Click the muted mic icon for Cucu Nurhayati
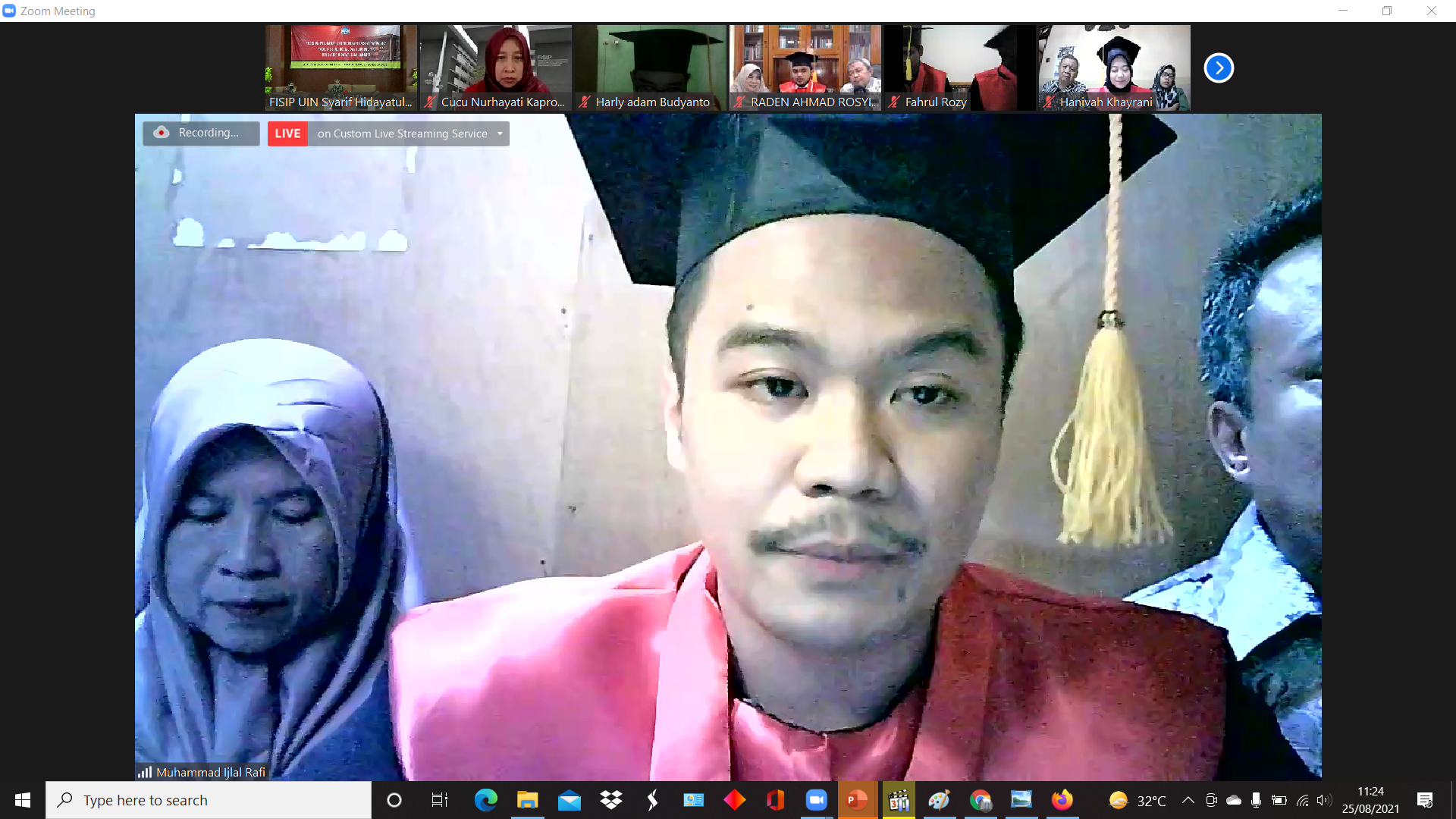1456x819 pixels. coord(431,102)
